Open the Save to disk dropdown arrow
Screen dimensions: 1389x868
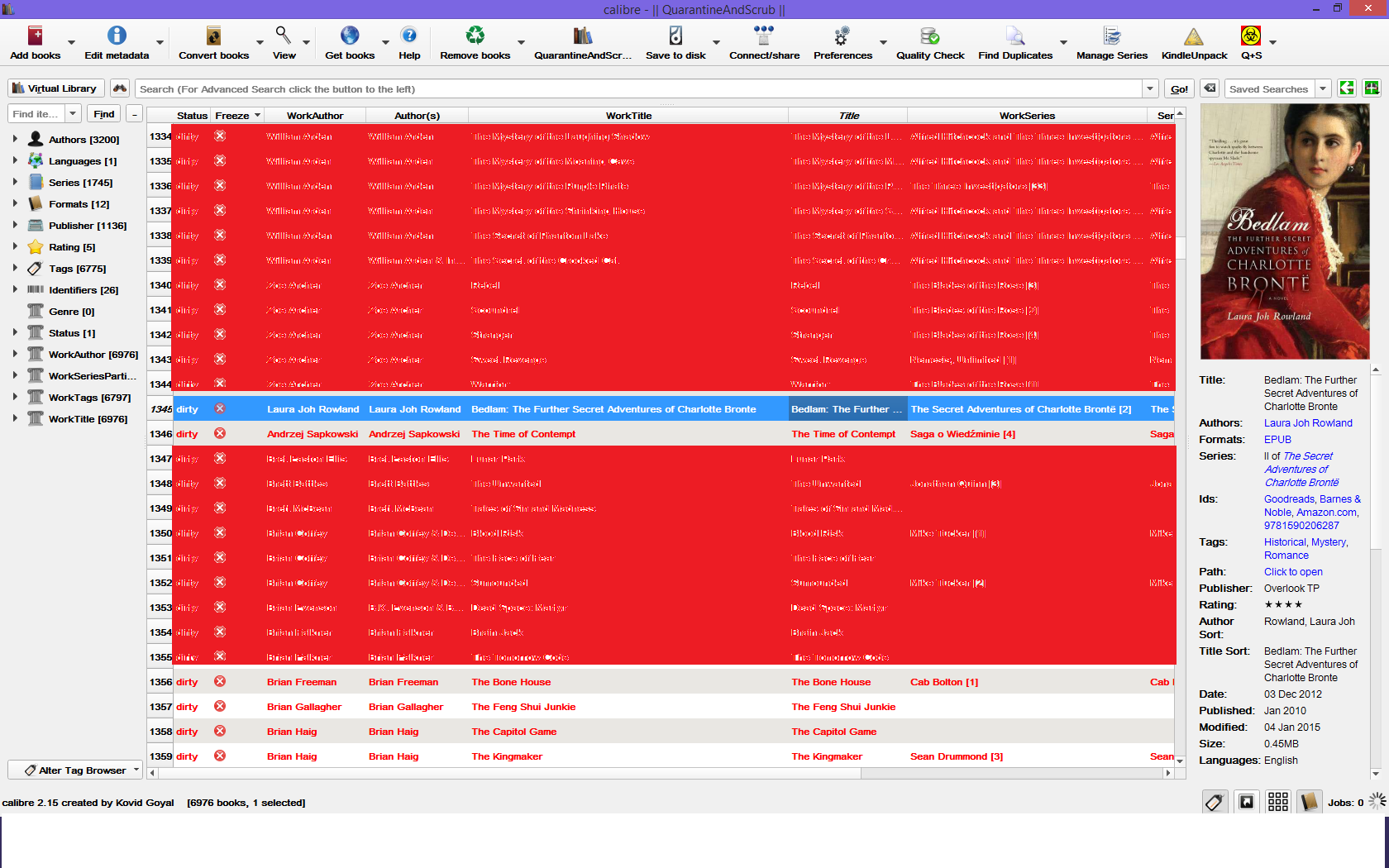[716, 43]
